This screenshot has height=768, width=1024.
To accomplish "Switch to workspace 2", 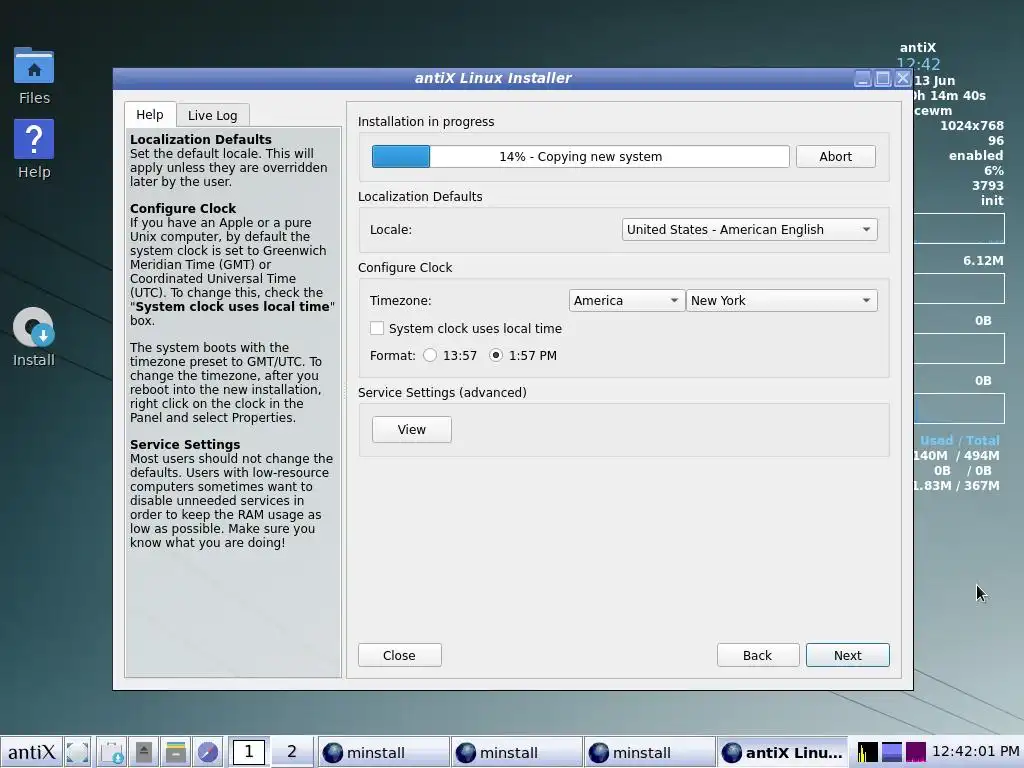I will [292, 752].
